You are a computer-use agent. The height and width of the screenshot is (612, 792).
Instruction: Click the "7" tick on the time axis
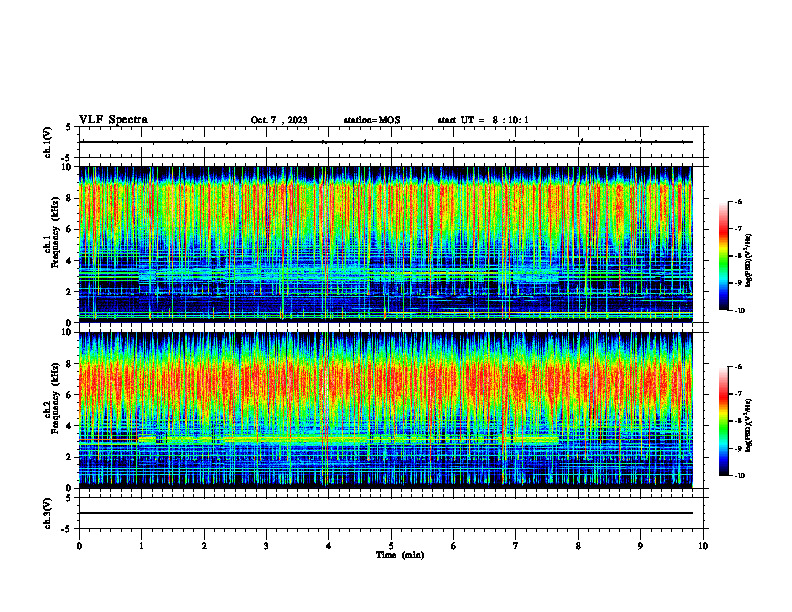[516, 546]
